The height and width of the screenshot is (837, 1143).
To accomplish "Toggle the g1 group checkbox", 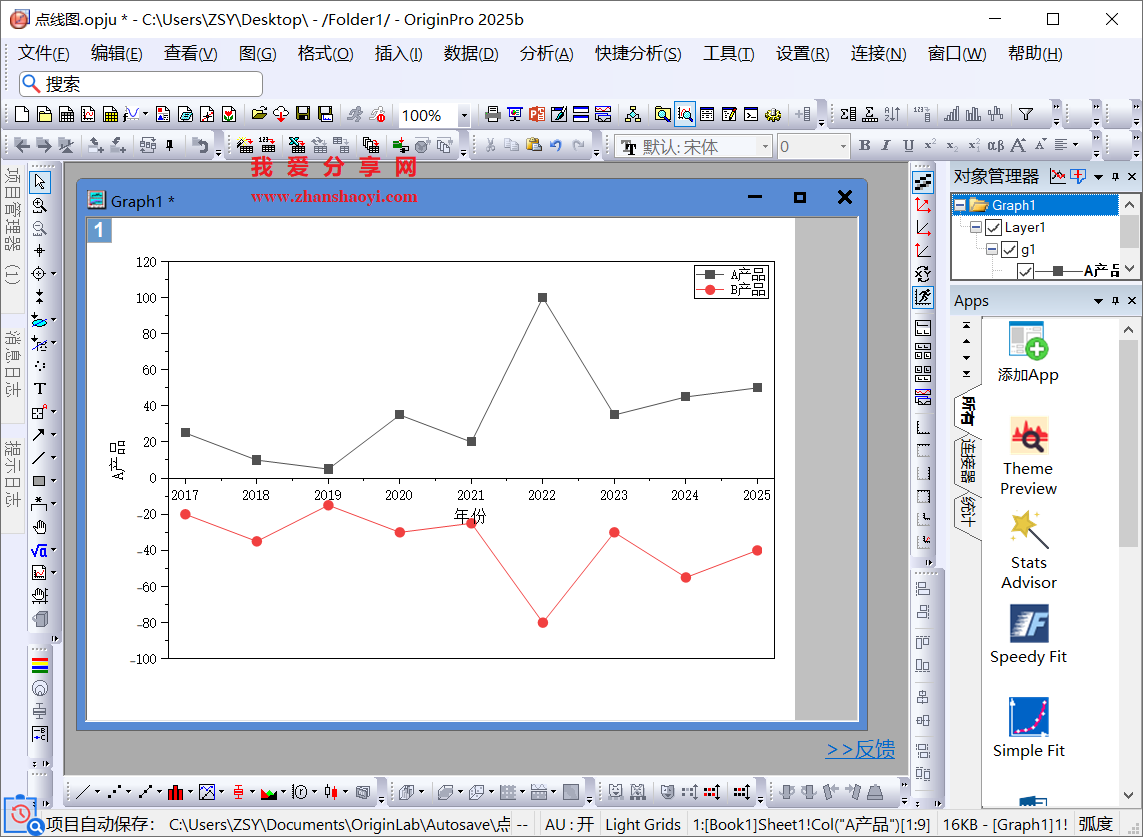I will pyautogui.click(x=1009, y=250).
